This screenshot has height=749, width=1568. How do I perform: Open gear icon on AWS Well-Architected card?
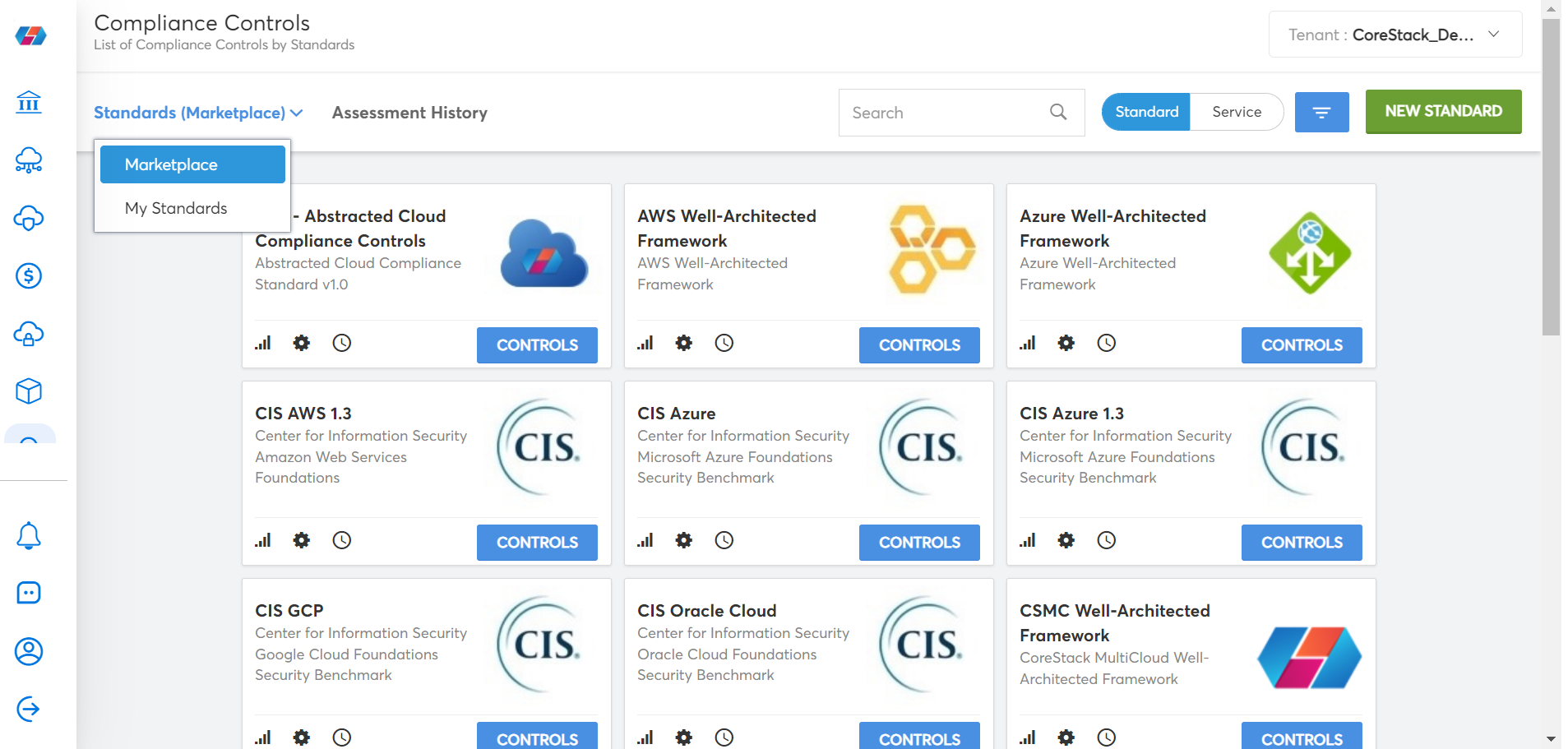684,343
